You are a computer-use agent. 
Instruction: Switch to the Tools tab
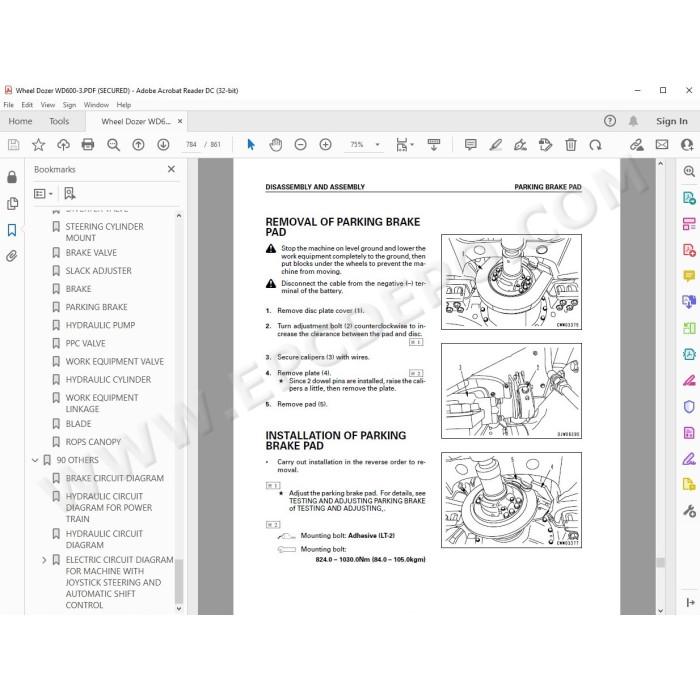59,121
